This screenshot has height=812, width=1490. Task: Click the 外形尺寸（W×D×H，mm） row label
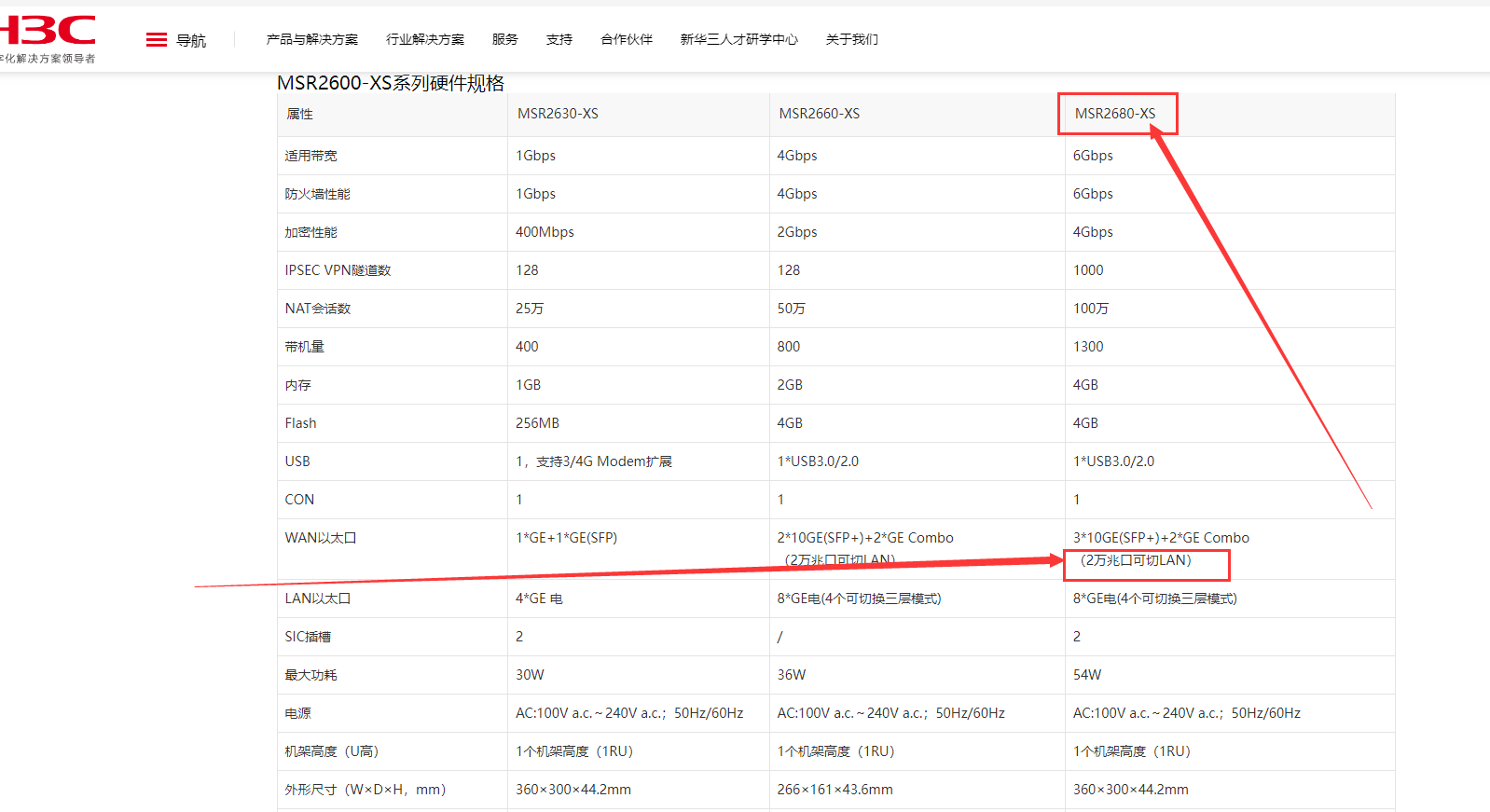pos(366,790)
